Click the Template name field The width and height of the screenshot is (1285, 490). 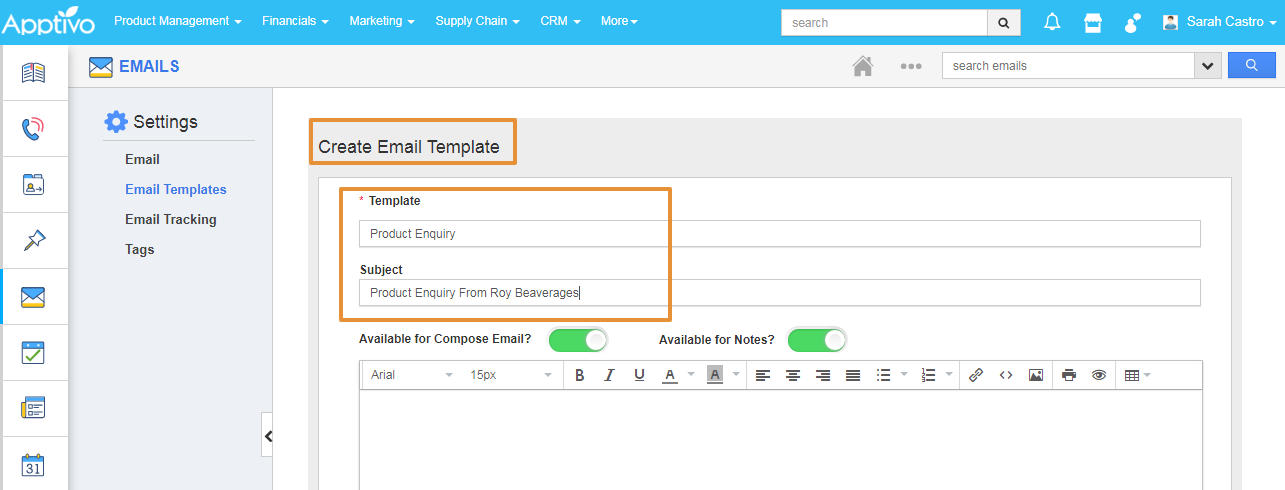779,233
